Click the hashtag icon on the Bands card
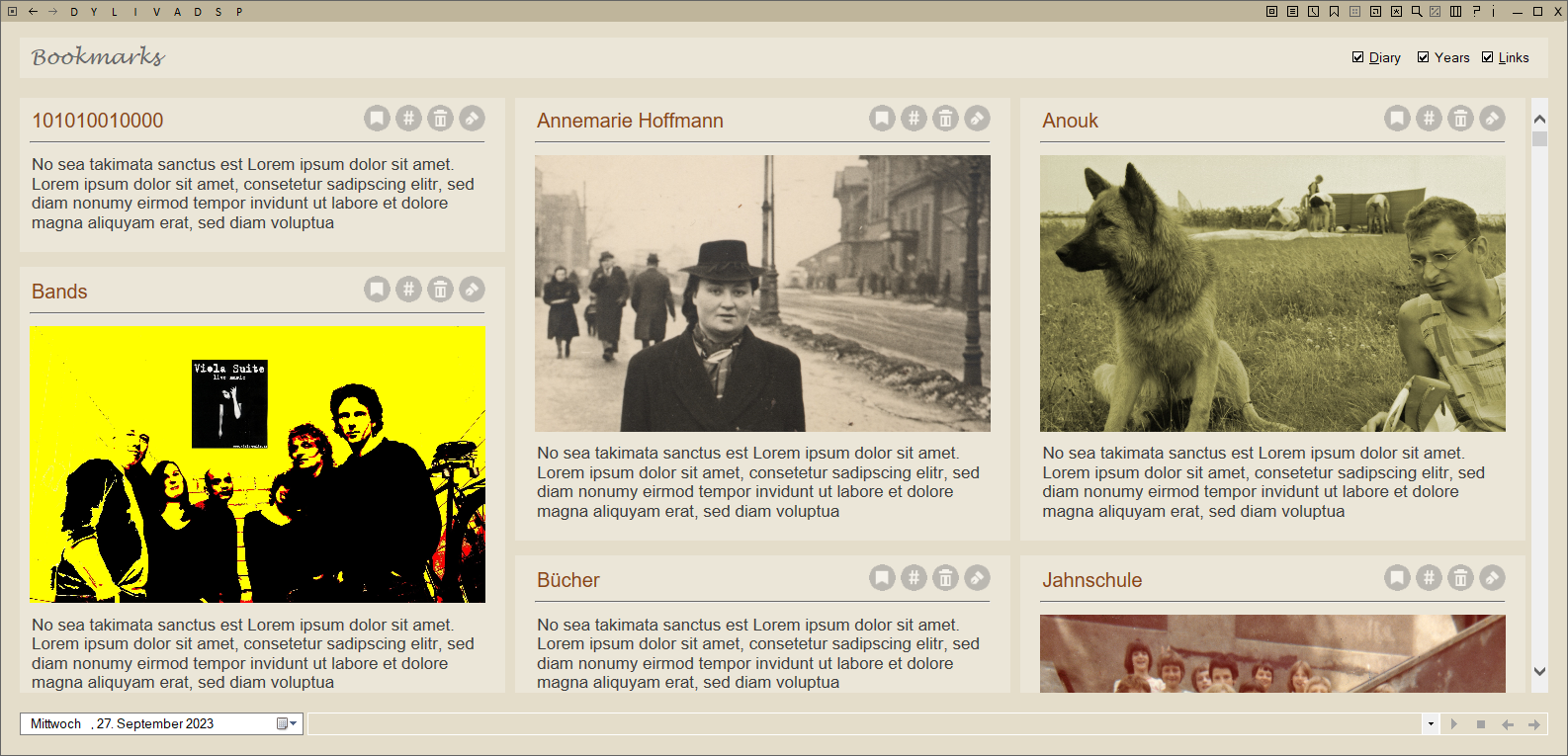 click(408, 290)
